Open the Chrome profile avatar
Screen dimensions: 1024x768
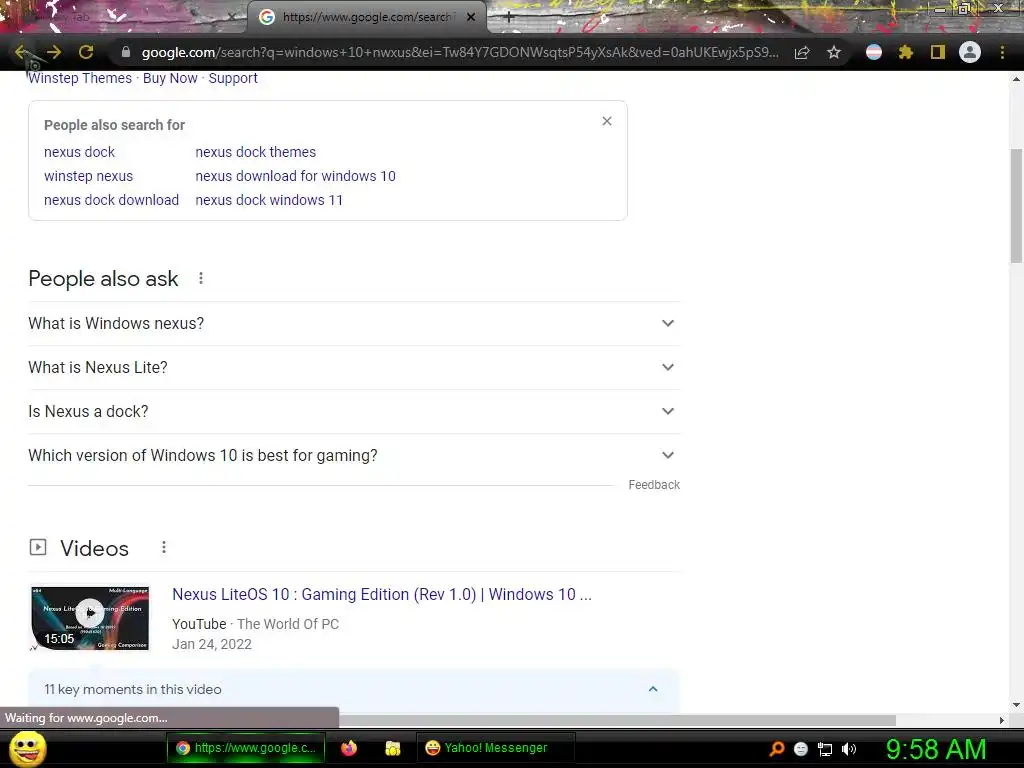(x=970, y=52)
